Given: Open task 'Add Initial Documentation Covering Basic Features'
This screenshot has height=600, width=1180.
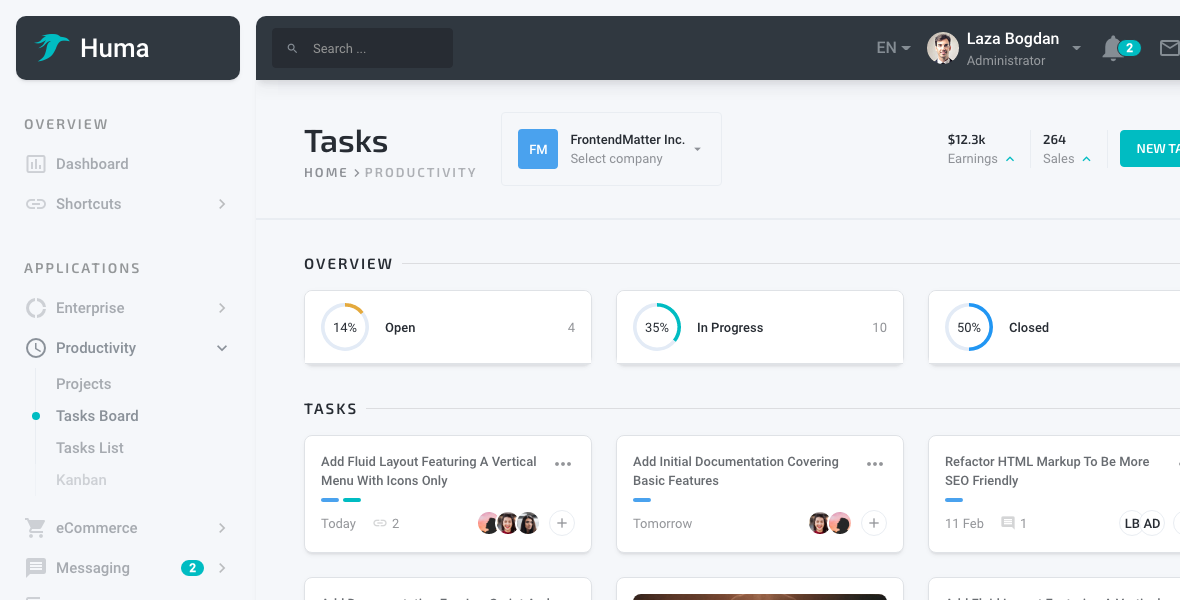Looking at the screenshot, I should point(735,471).
